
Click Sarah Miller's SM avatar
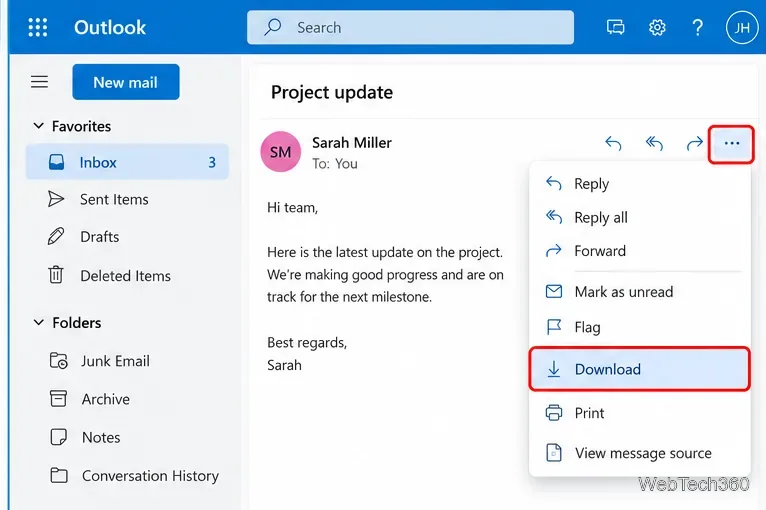tap(280, 151)
